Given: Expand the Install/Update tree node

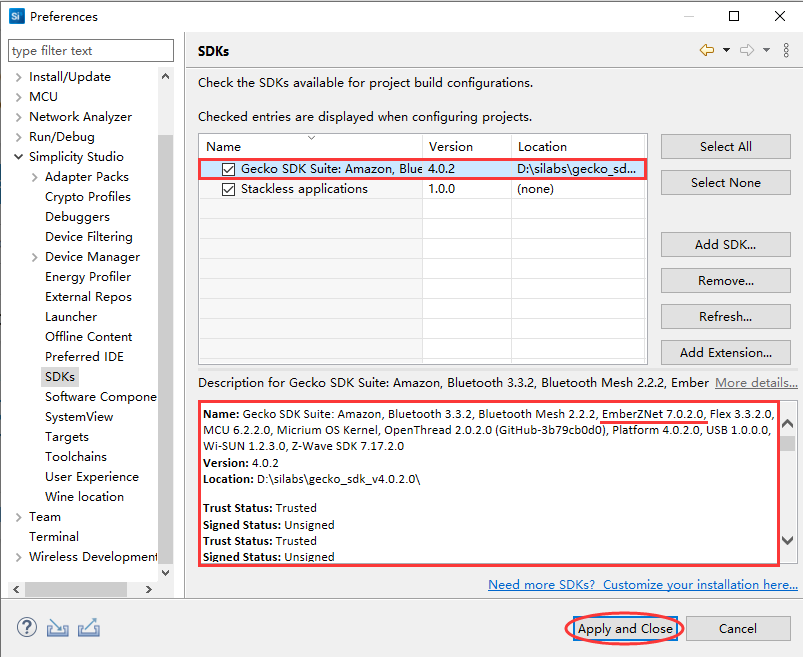Looking at the screenshot, I should [19, 77].
